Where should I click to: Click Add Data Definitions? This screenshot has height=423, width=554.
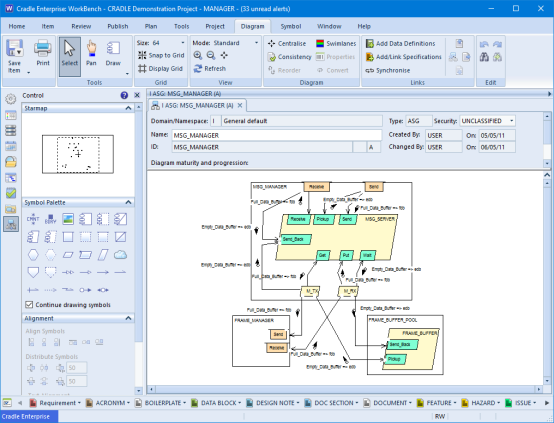pos(400,43)
